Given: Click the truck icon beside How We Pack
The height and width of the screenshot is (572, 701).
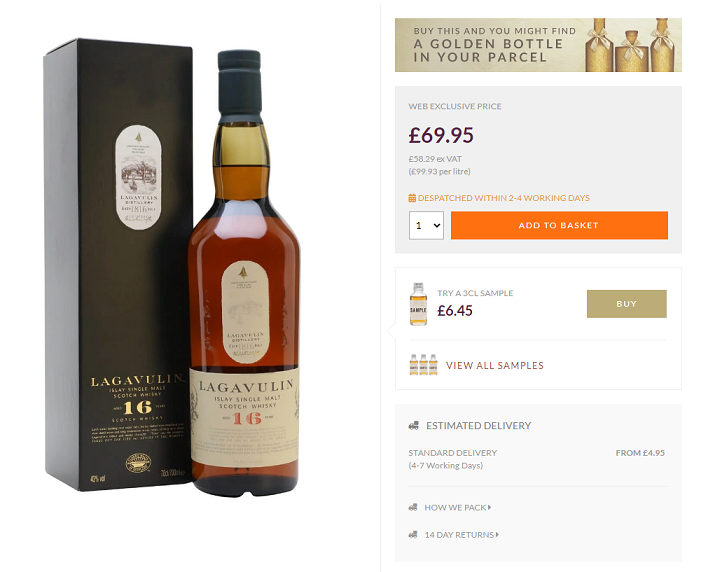Looking at the screenshot, I should tap(413, 508).
